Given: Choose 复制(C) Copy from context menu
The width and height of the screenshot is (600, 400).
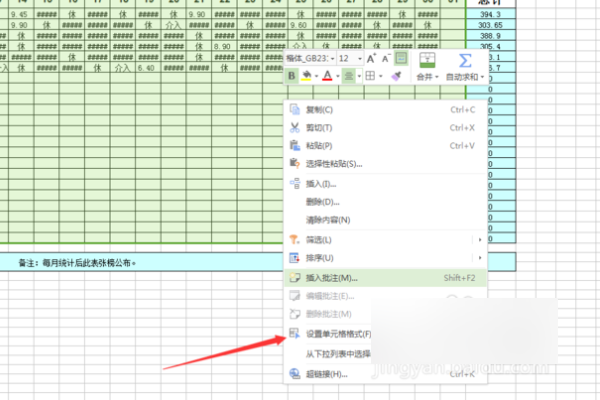Looking at the screenshot, I should coord(320,109).
